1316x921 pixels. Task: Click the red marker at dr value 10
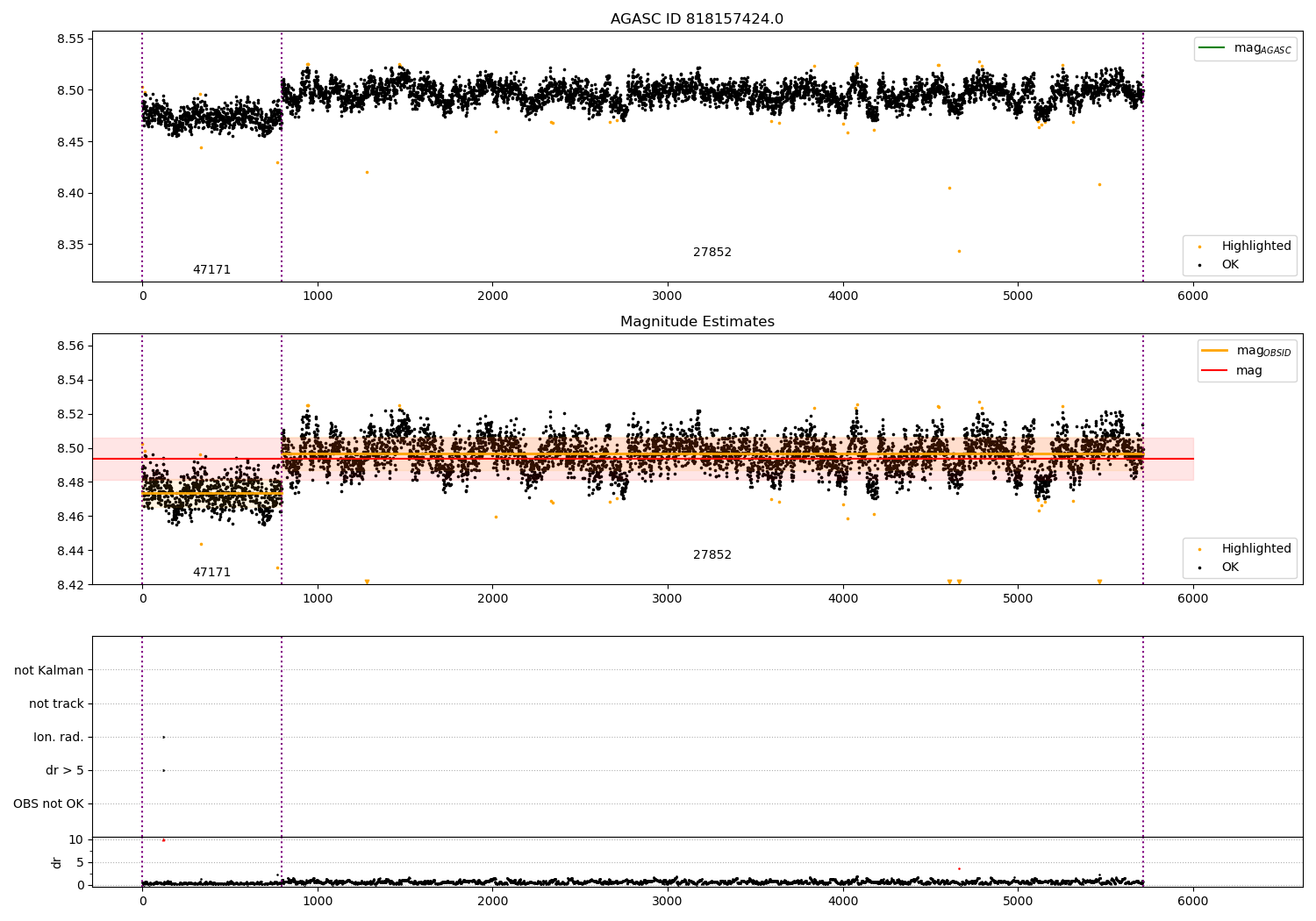[163, 840]
